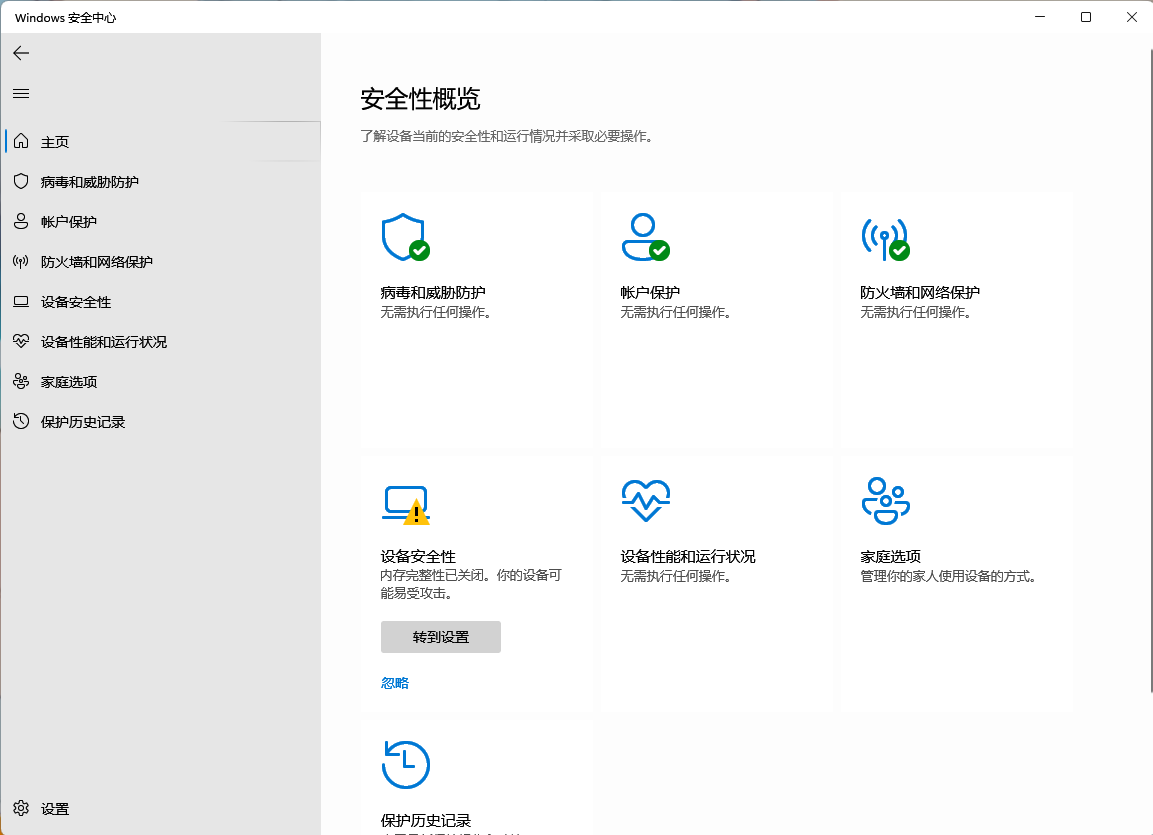Open 帐户保护 from the sidebar

(x=162, y=221)
